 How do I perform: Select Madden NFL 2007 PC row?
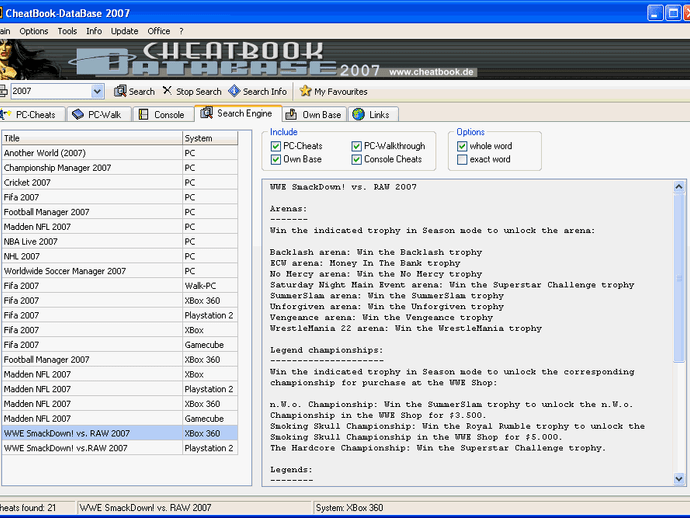click(120, 227)
